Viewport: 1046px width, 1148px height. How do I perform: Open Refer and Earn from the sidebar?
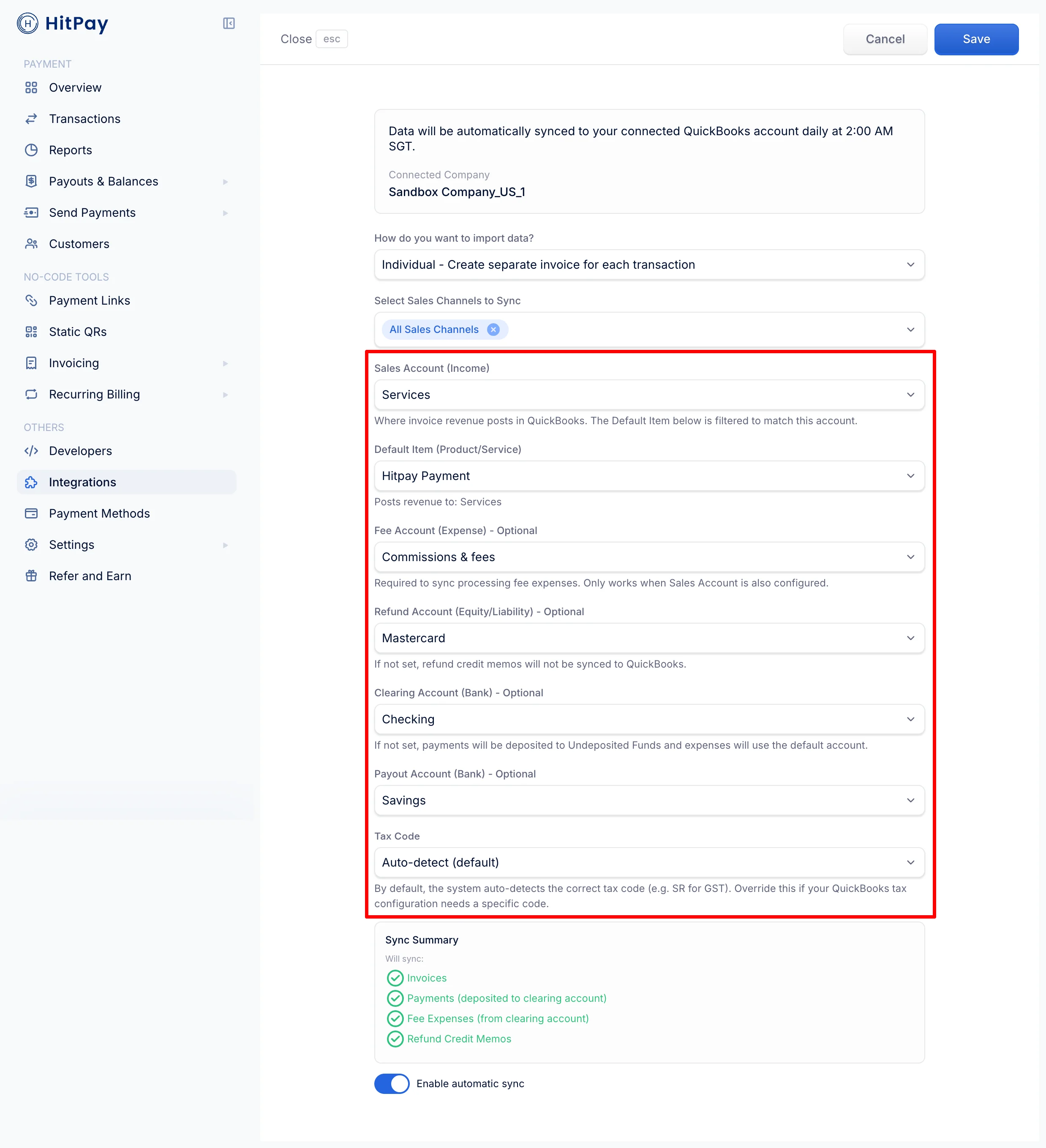(x=126, y=576)
